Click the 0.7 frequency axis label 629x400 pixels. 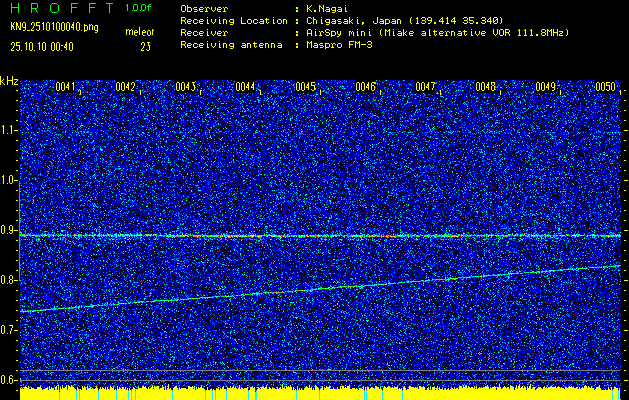[x=9, y=330]
